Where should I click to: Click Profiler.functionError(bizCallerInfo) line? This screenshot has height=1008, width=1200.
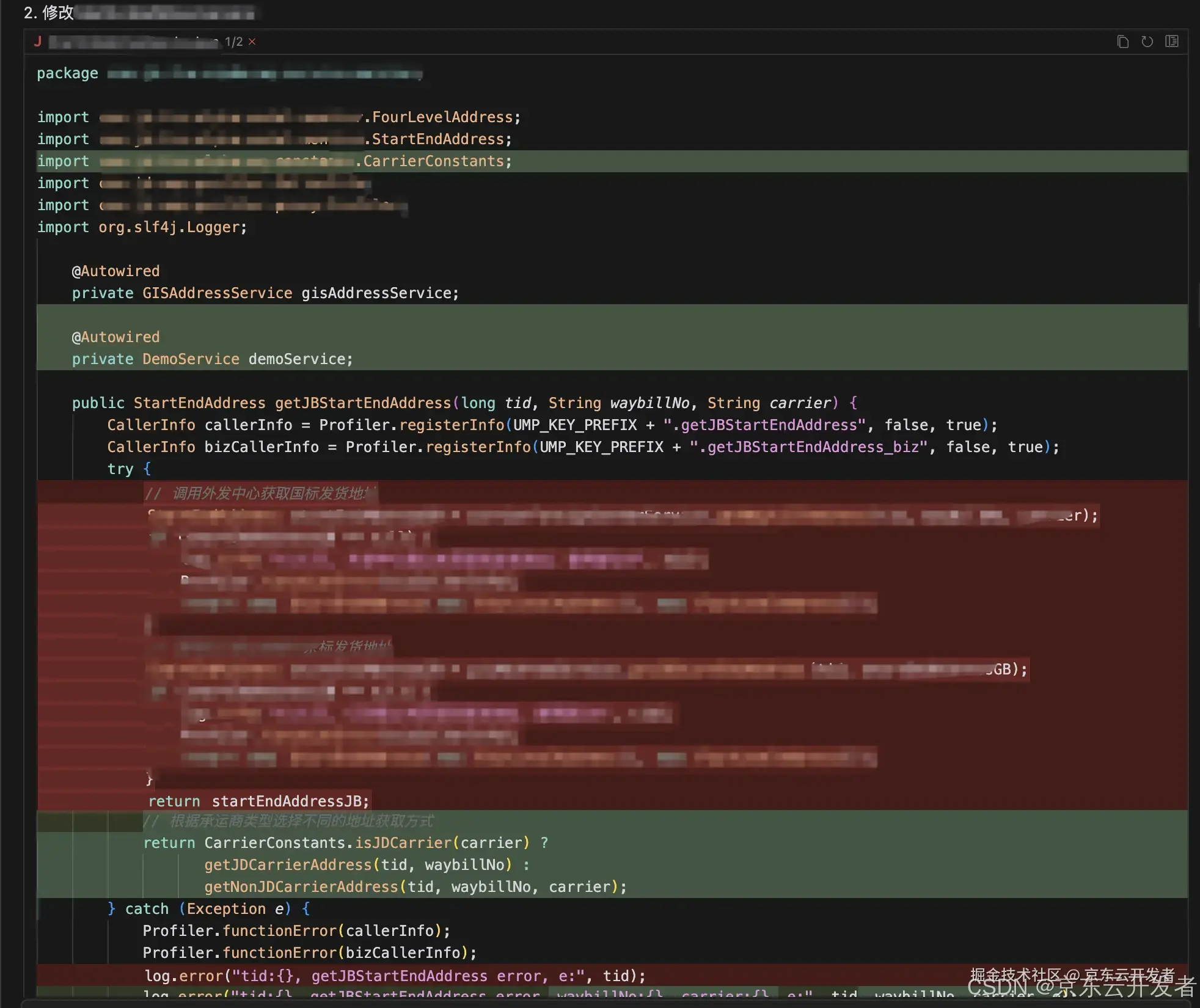coord(310,953)
